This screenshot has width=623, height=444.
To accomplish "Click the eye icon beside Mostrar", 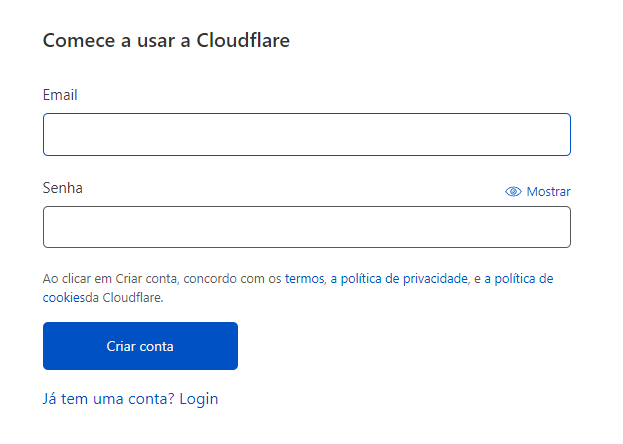I will (513, 192).
